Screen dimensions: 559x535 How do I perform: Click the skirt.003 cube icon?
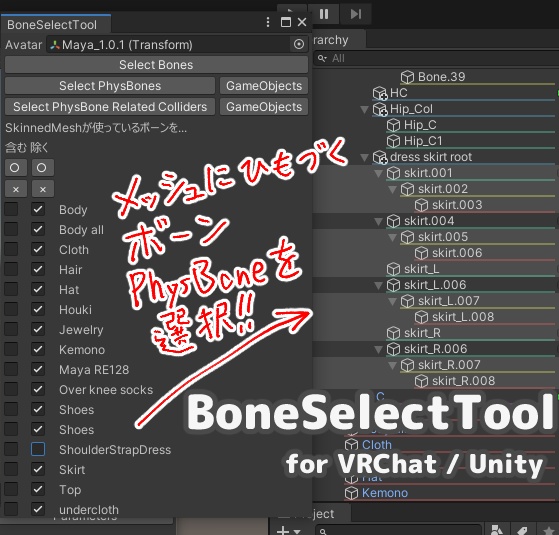421,205
